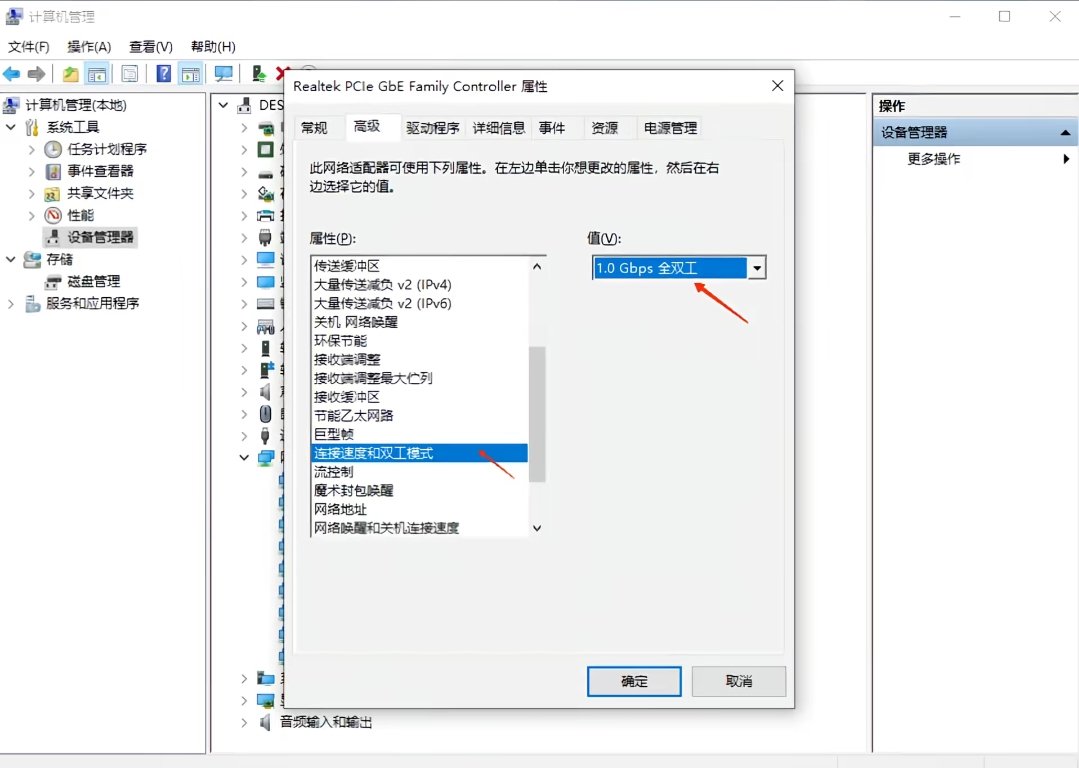Image resolution: width=1079 pixels, height=768 pixels.
Task: Click the 系统工具 tools icon
Action: pos(32,127)
